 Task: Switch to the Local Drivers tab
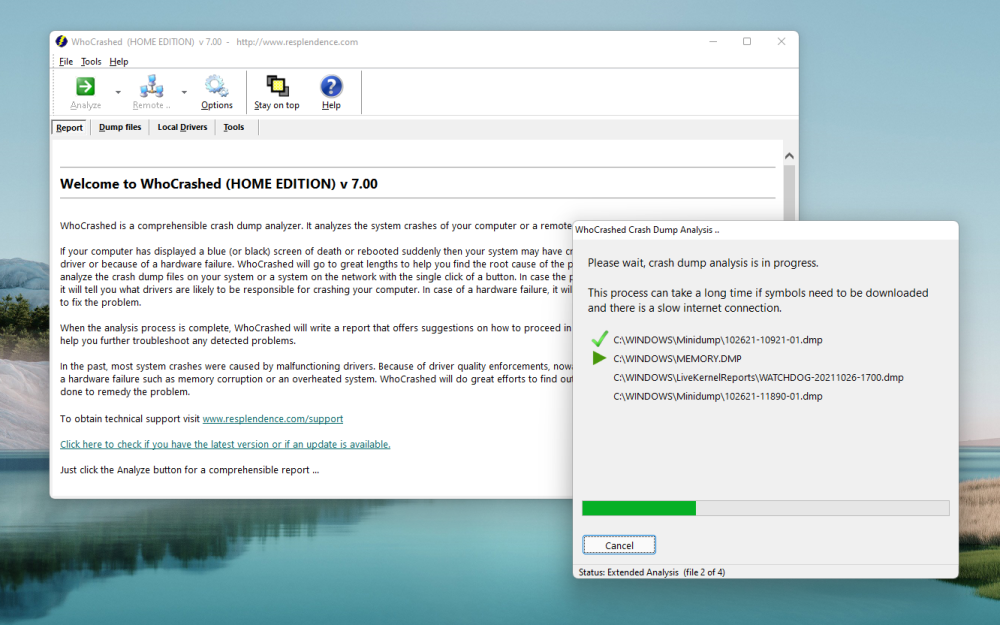[182, 127]
